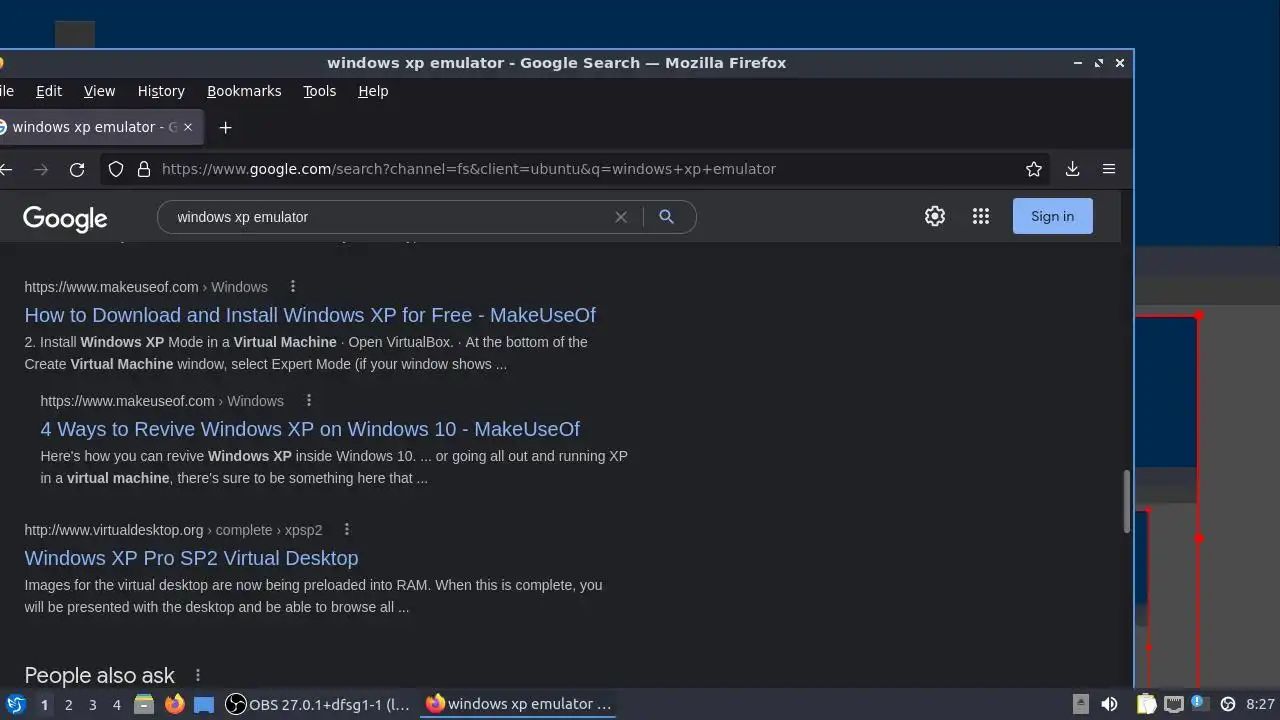
Task: Open Google quick settings gear
Action: [x=935, y=216]
